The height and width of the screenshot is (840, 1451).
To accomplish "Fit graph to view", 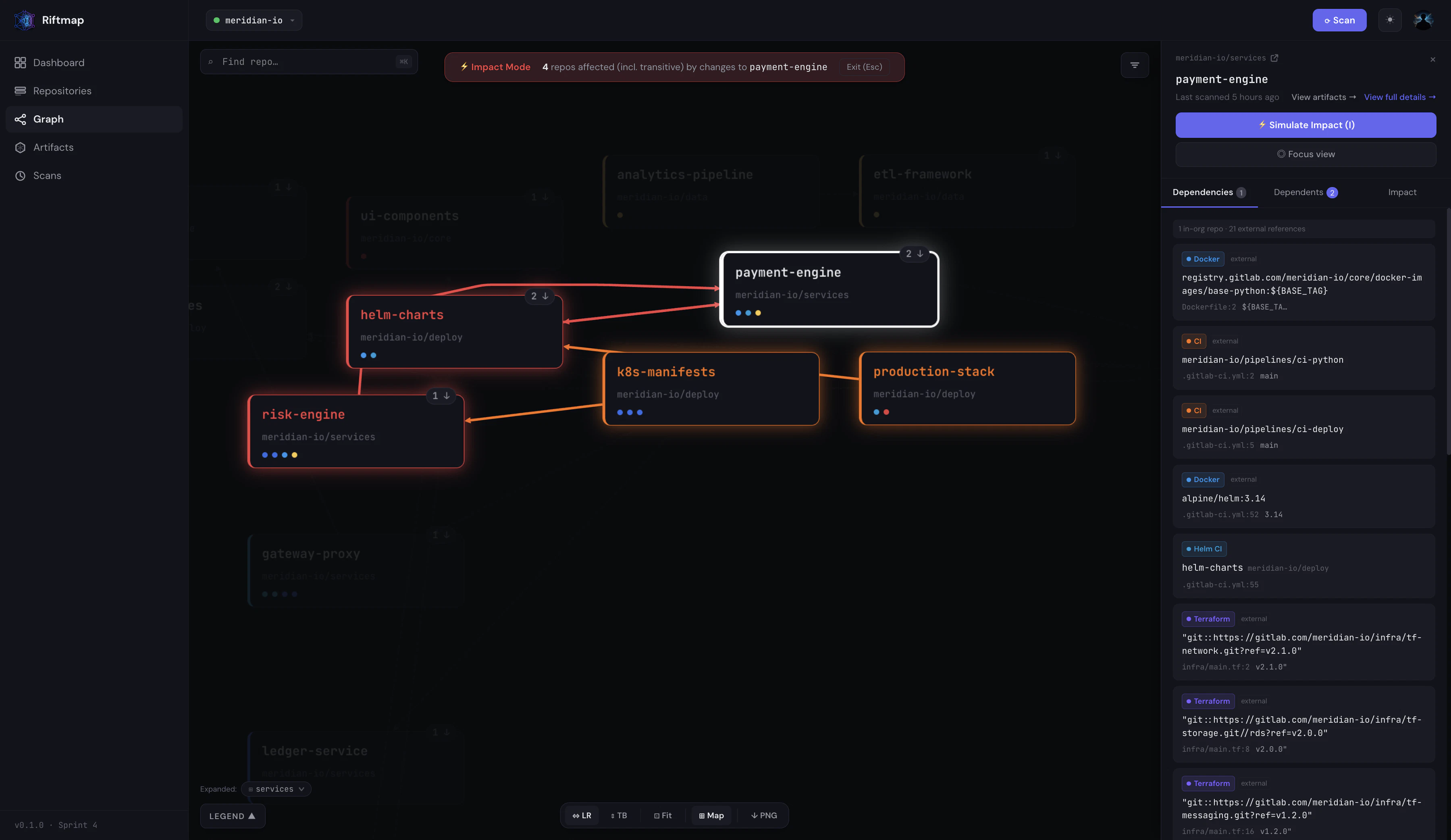I will [x=663, y=816].
